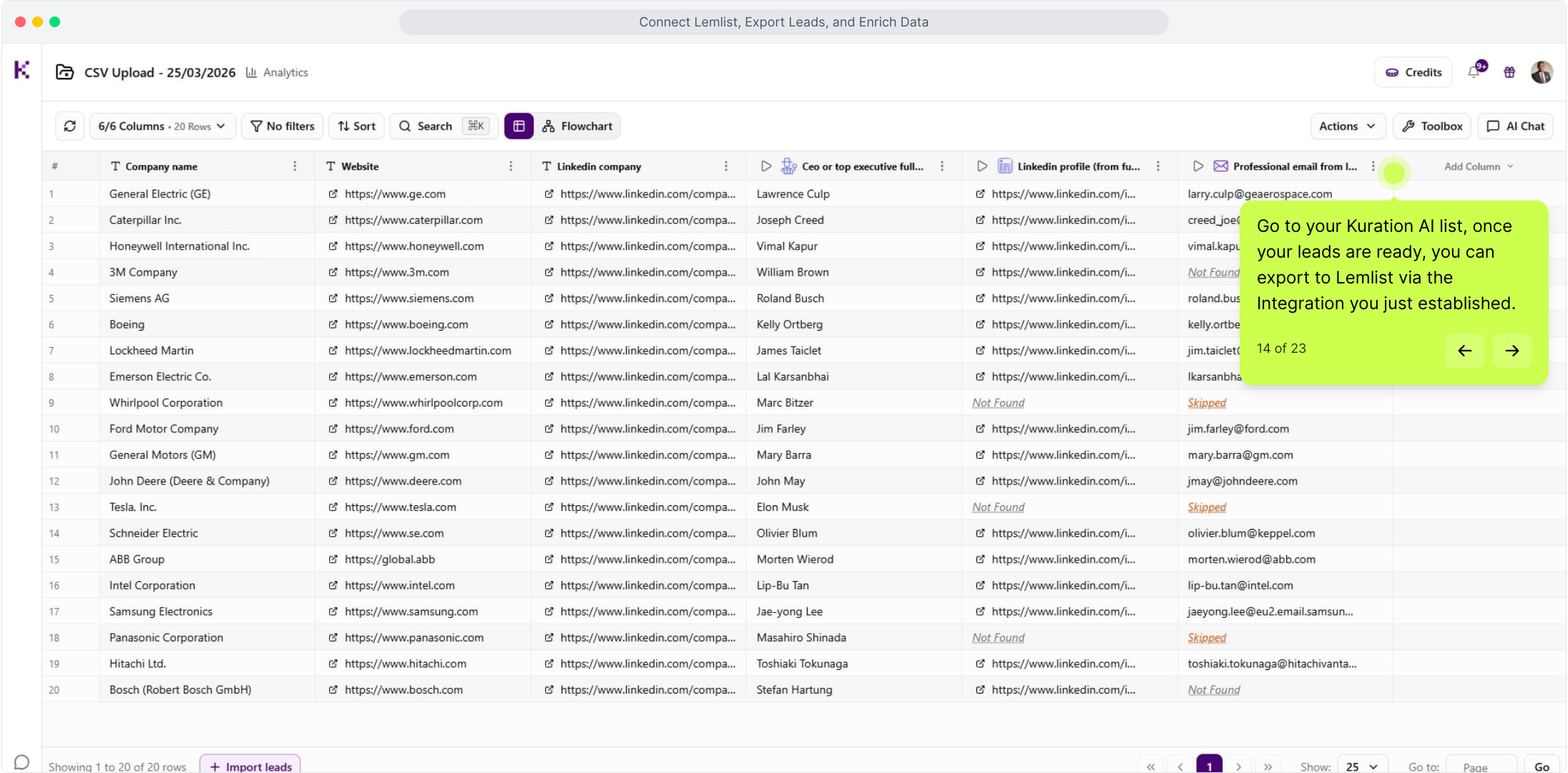Open Company name column options menu
Screen dimensions: 1568x773
coord(295,166)
